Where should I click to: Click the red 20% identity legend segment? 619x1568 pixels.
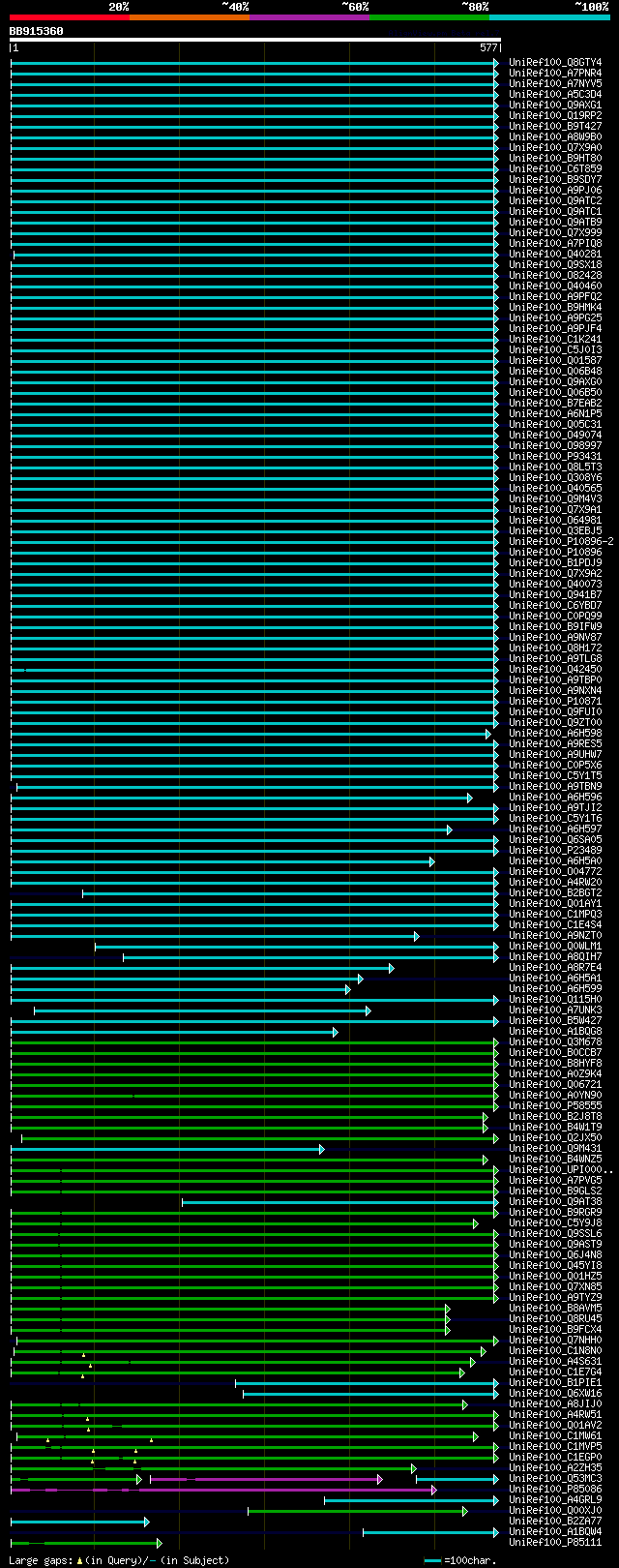click(x=70, y=17)
